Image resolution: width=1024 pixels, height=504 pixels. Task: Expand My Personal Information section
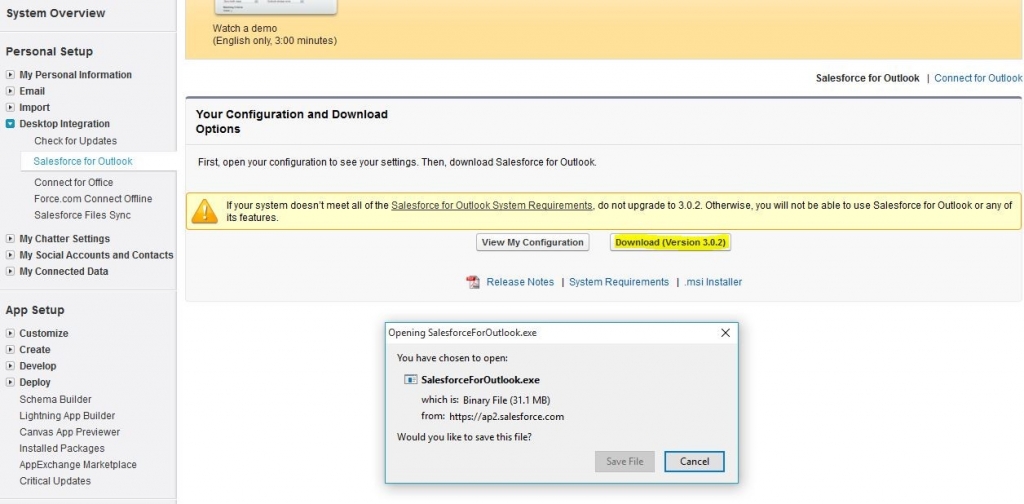[x=10, y=75]
